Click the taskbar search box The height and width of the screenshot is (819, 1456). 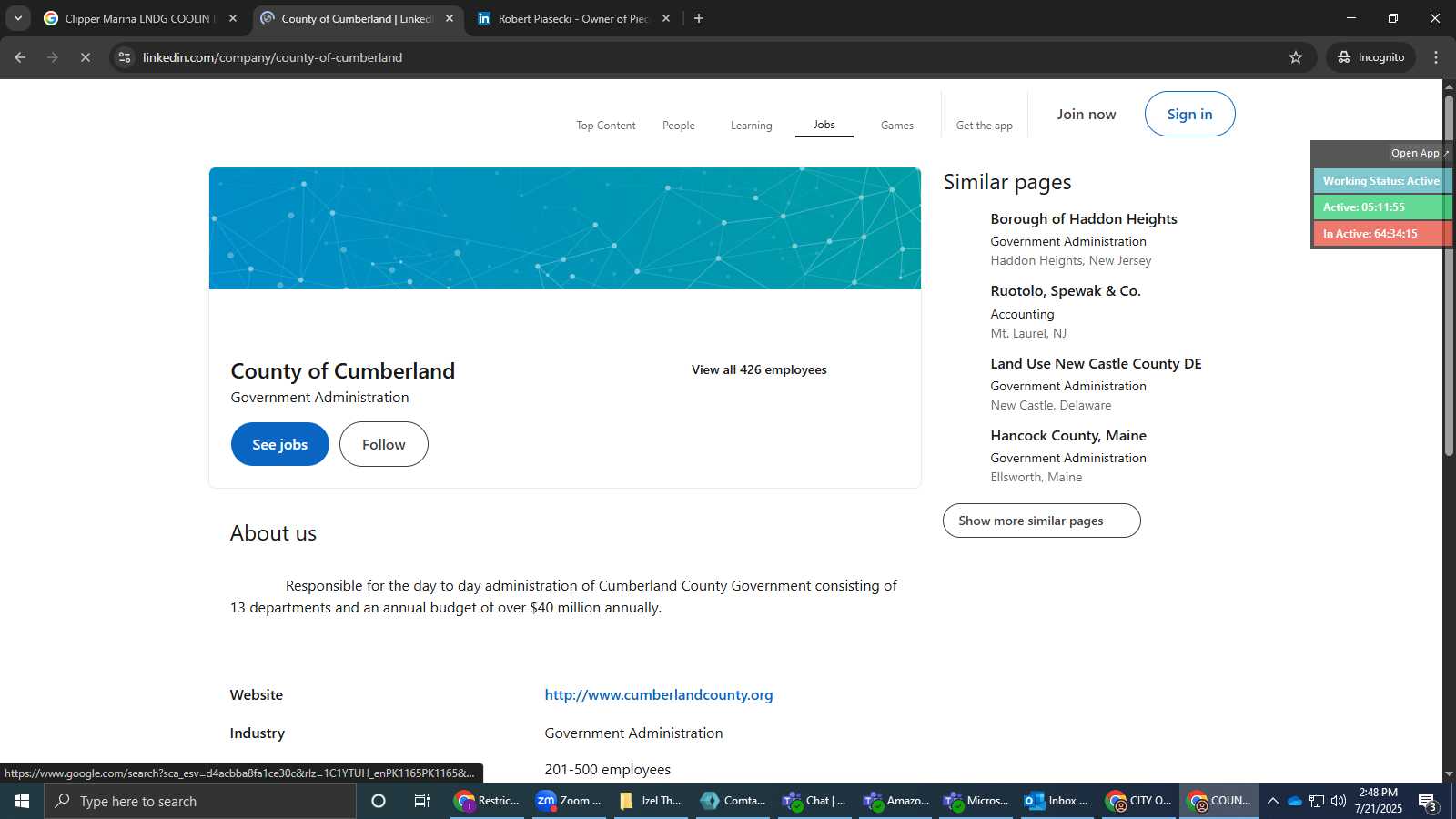(200, 801)
